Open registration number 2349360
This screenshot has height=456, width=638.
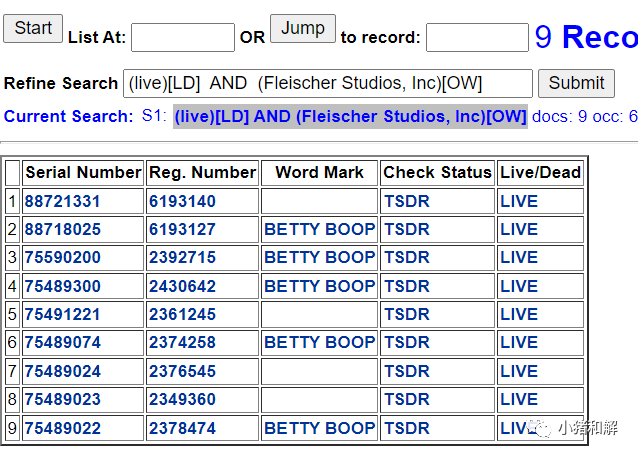point(182,399)
